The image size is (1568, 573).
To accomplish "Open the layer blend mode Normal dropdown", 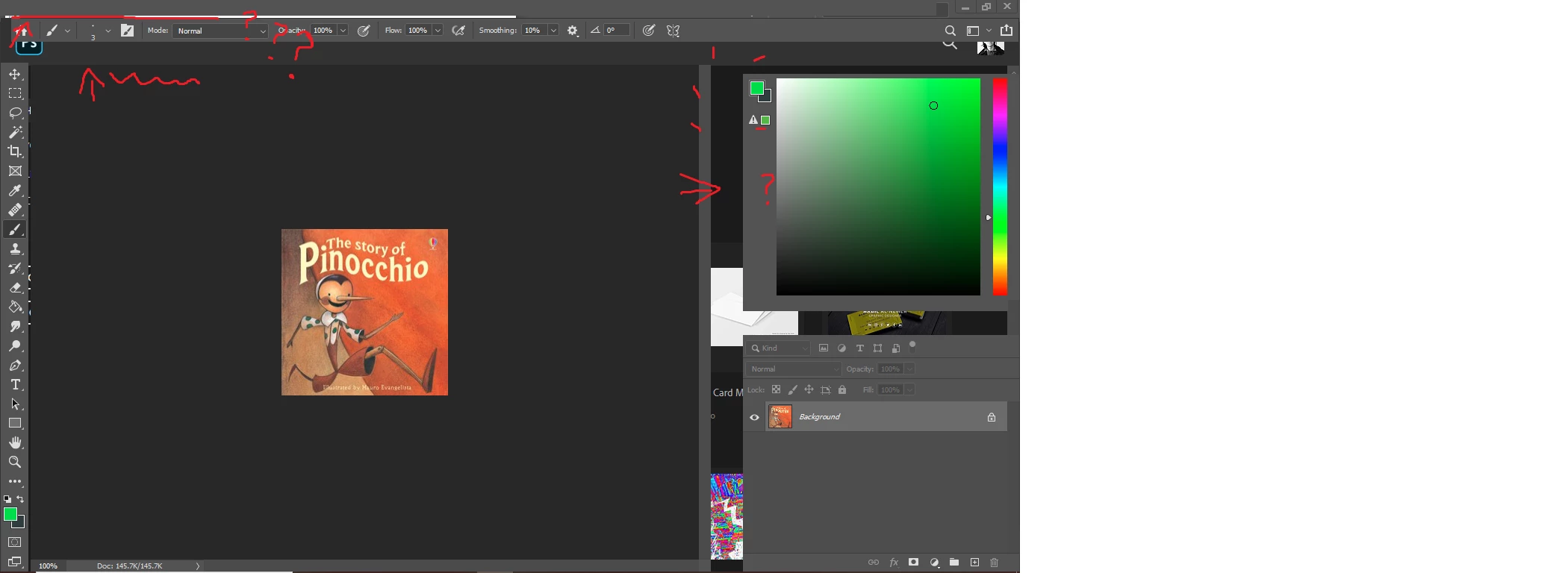I will (x=794, y=369).
